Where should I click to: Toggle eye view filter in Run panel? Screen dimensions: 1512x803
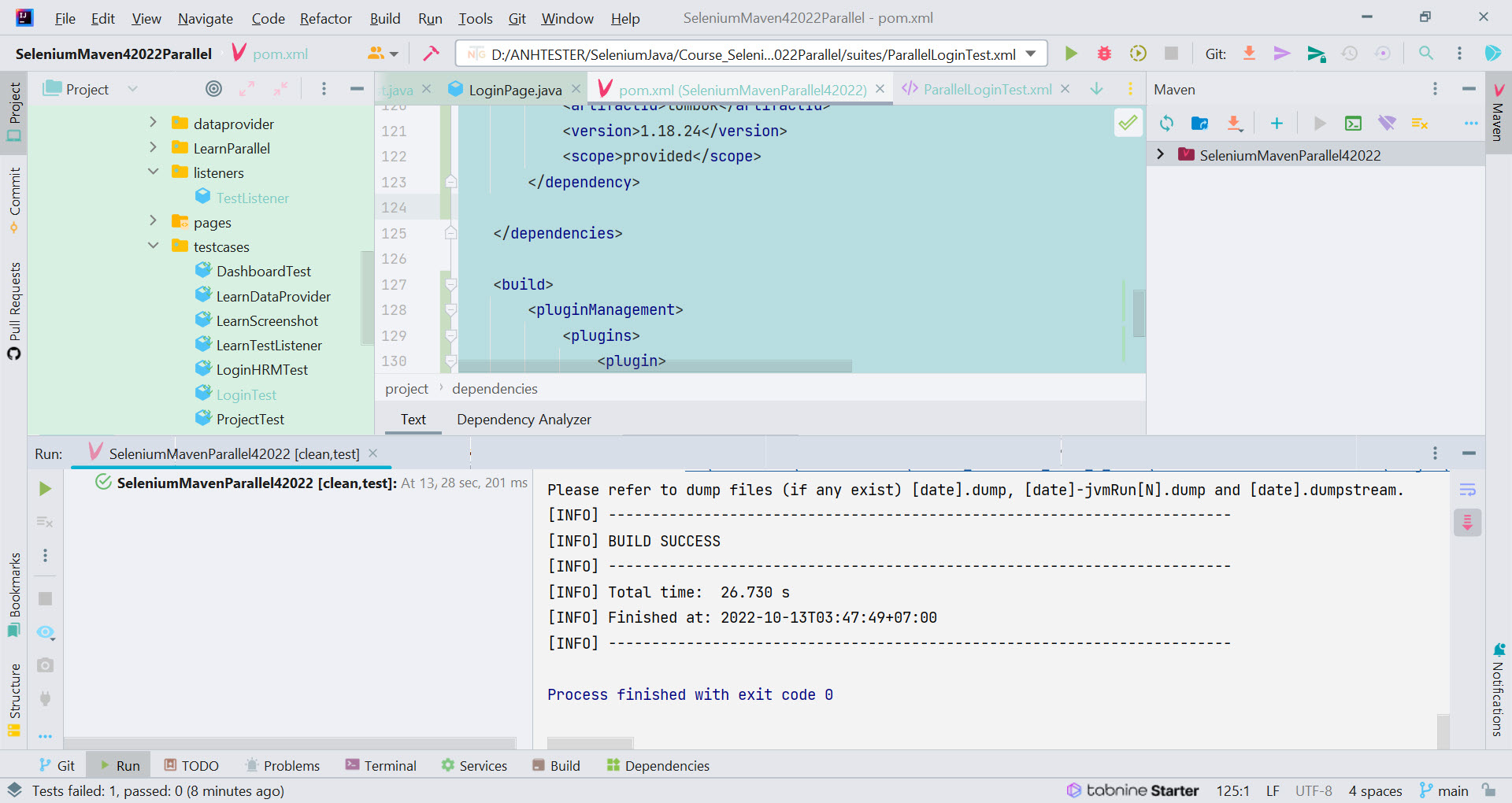click(45, 632)
